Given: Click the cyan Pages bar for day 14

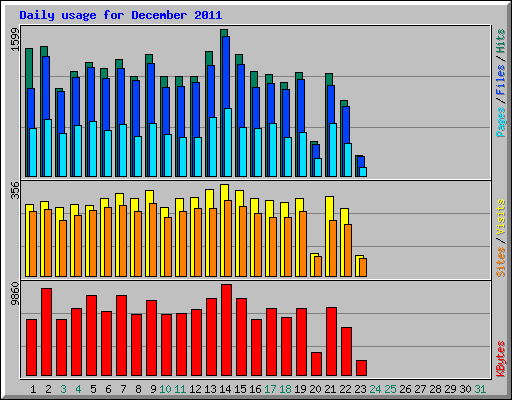Looking at the screenshot, I should (x=228, y=142).
